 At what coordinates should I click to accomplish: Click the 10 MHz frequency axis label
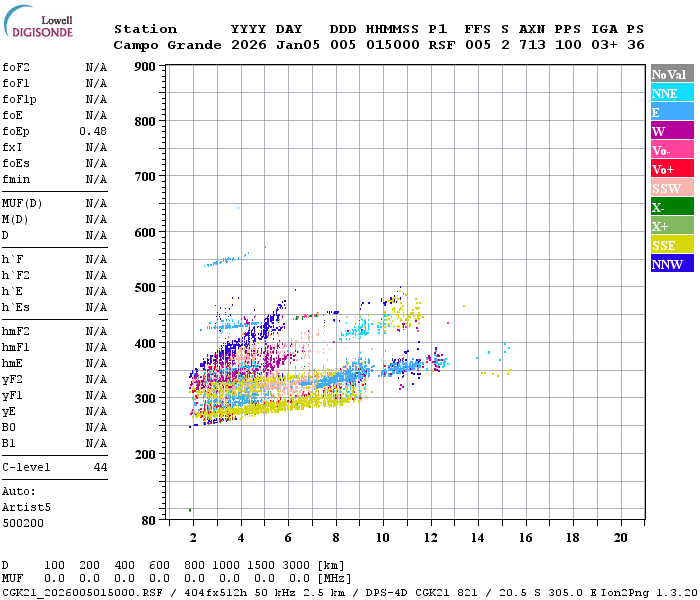click(383, 538)
